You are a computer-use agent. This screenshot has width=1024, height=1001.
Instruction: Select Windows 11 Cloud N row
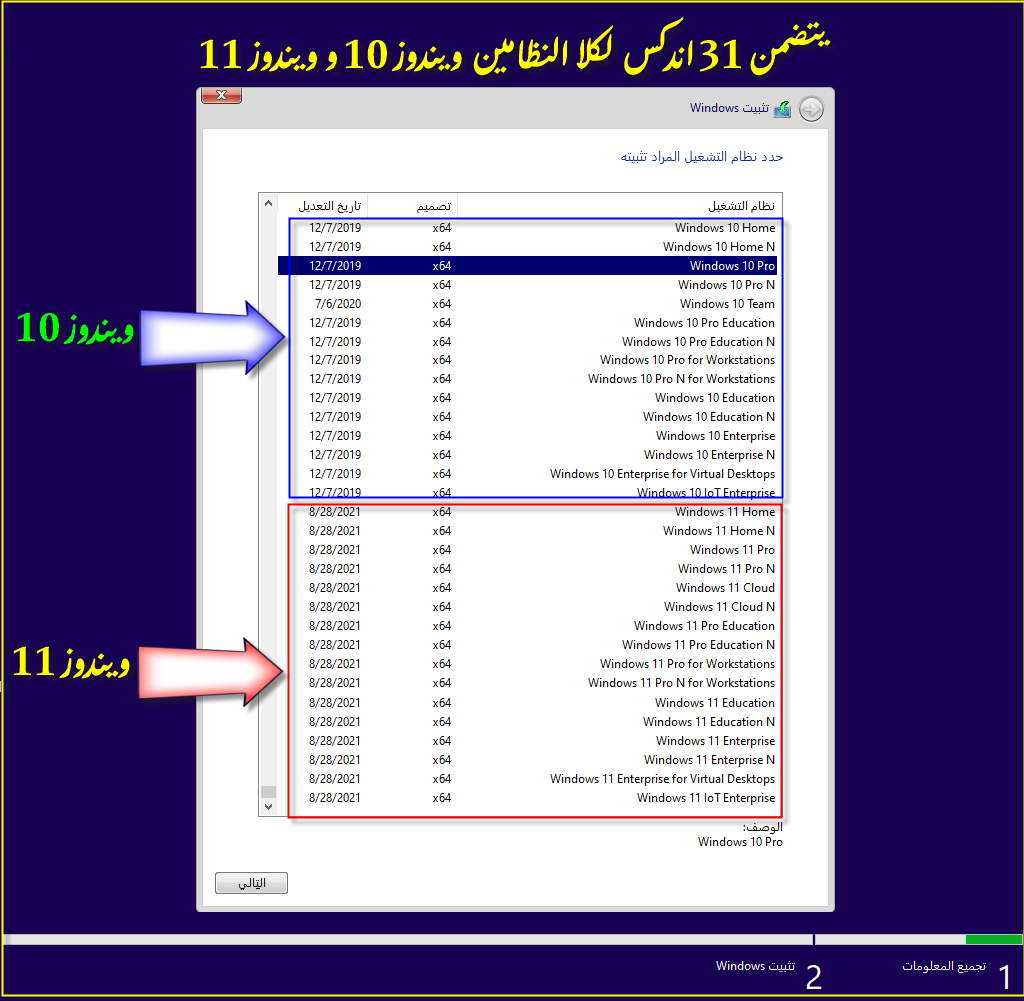(x=528, y=607)
